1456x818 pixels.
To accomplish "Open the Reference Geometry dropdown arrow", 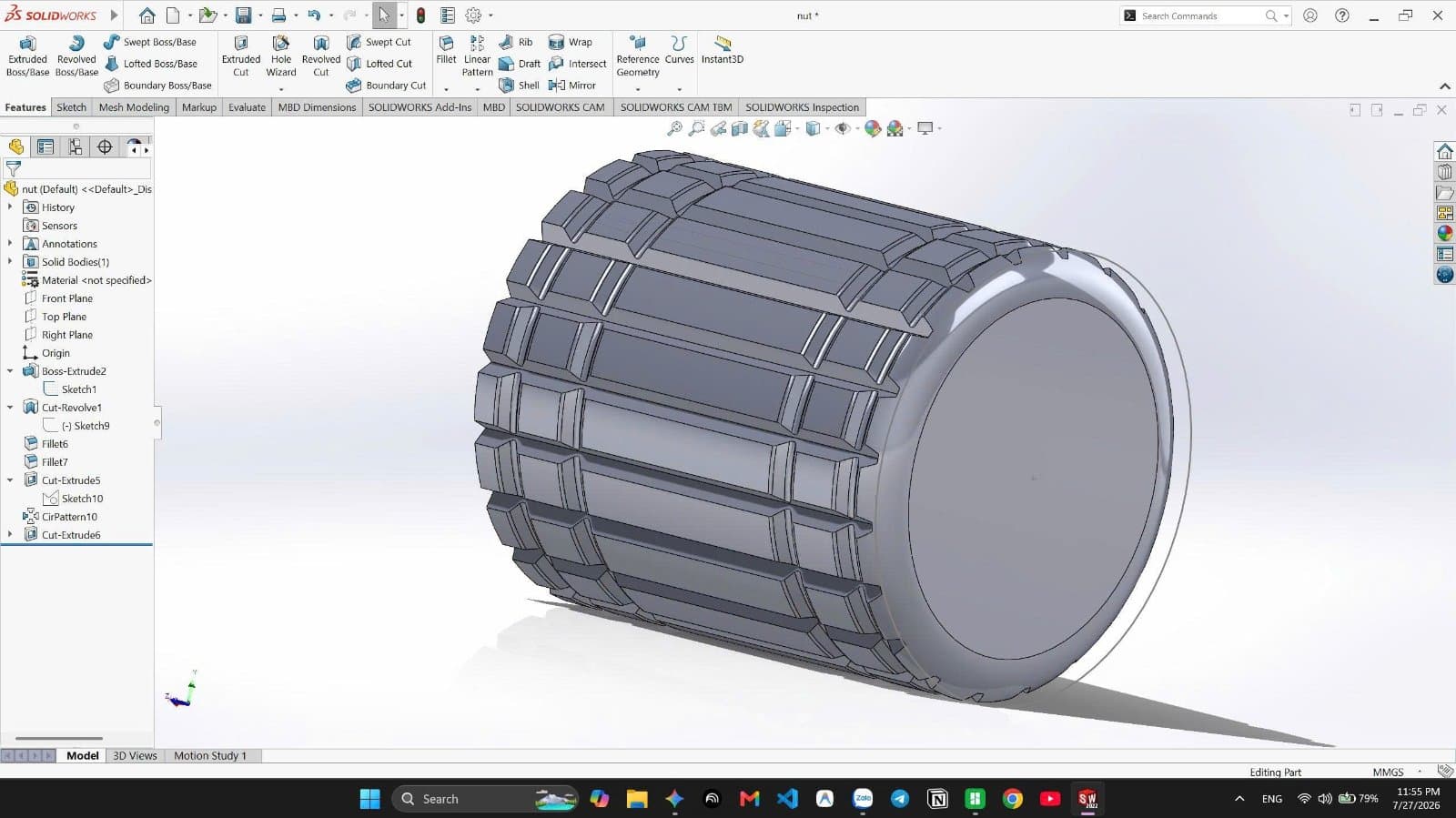I will coord(638,89).
